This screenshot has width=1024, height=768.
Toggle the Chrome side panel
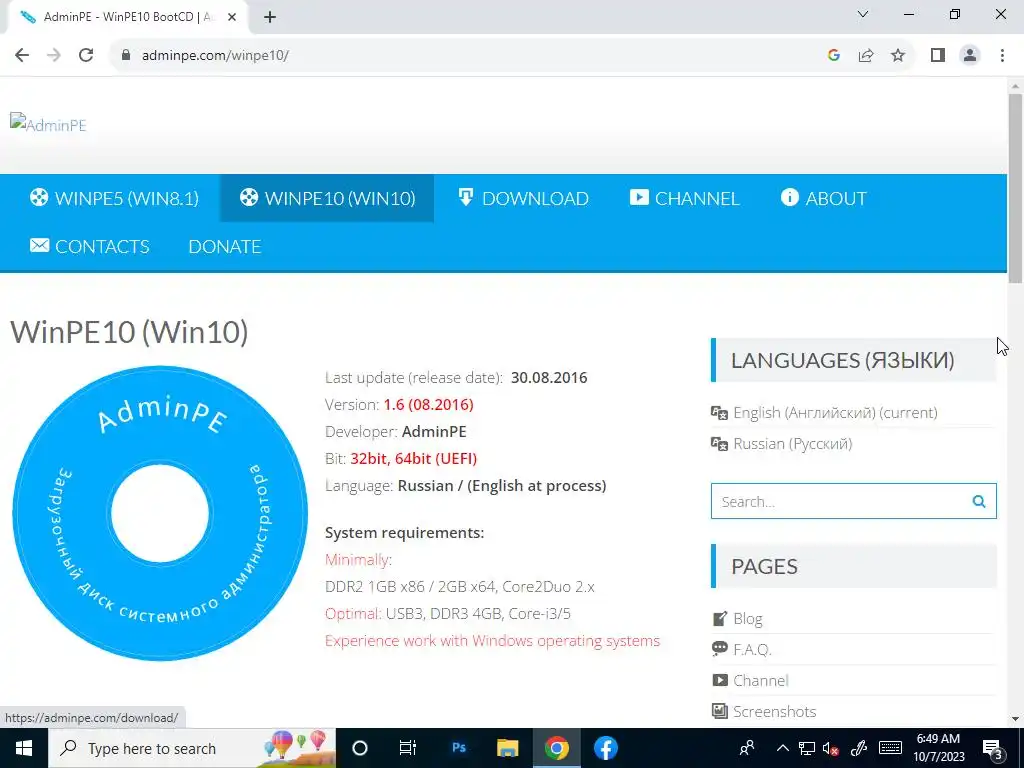tap(938, 55)
